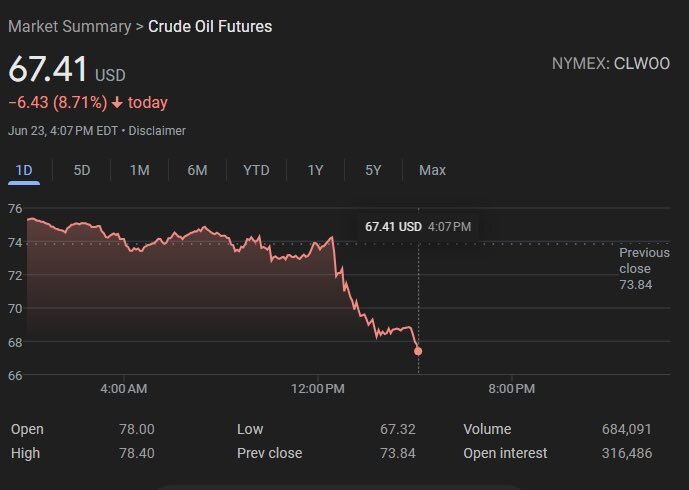This screenshot has width=689, height=490.
Task: Click the Crude Oil Futures title
Action: click(210, 26)
